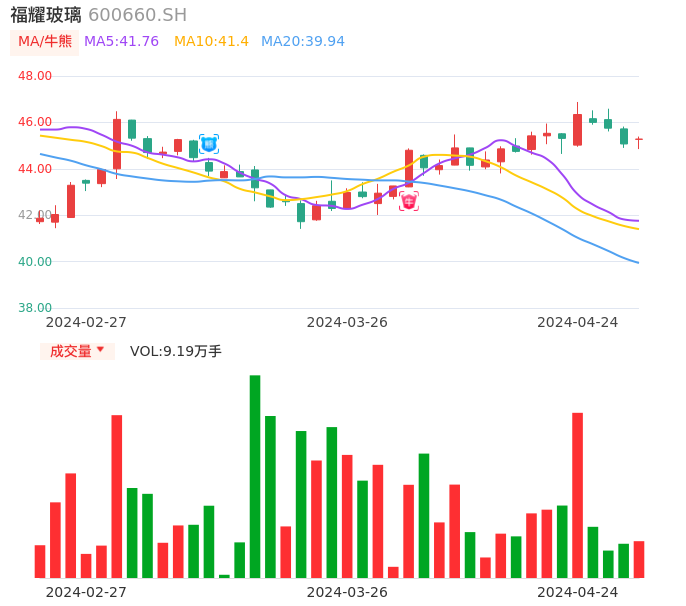This screenshot has width=686, height=606.
Task: Click the 46.00 price axis label
Action: 35,122
